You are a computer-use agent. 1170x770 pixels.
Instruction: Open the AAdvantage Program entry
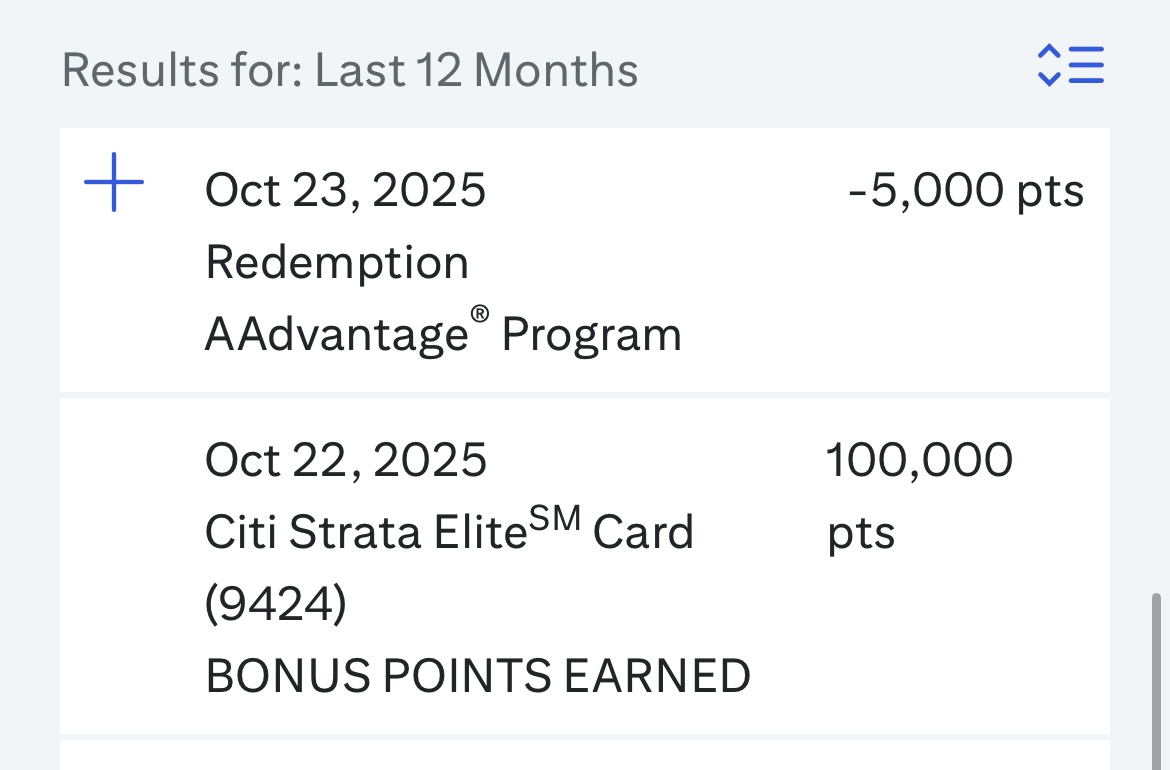click(443, 333)
